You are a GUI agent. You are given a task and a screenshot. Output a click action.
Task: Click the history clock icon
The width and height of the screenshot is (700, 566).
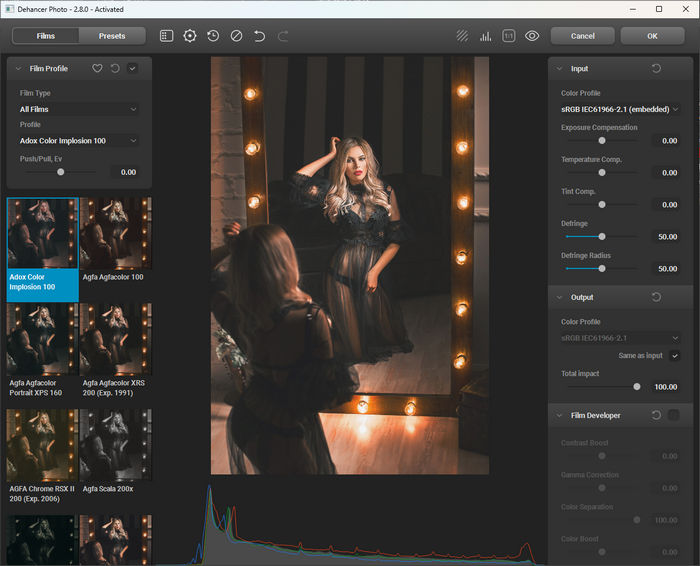(213, 36)
